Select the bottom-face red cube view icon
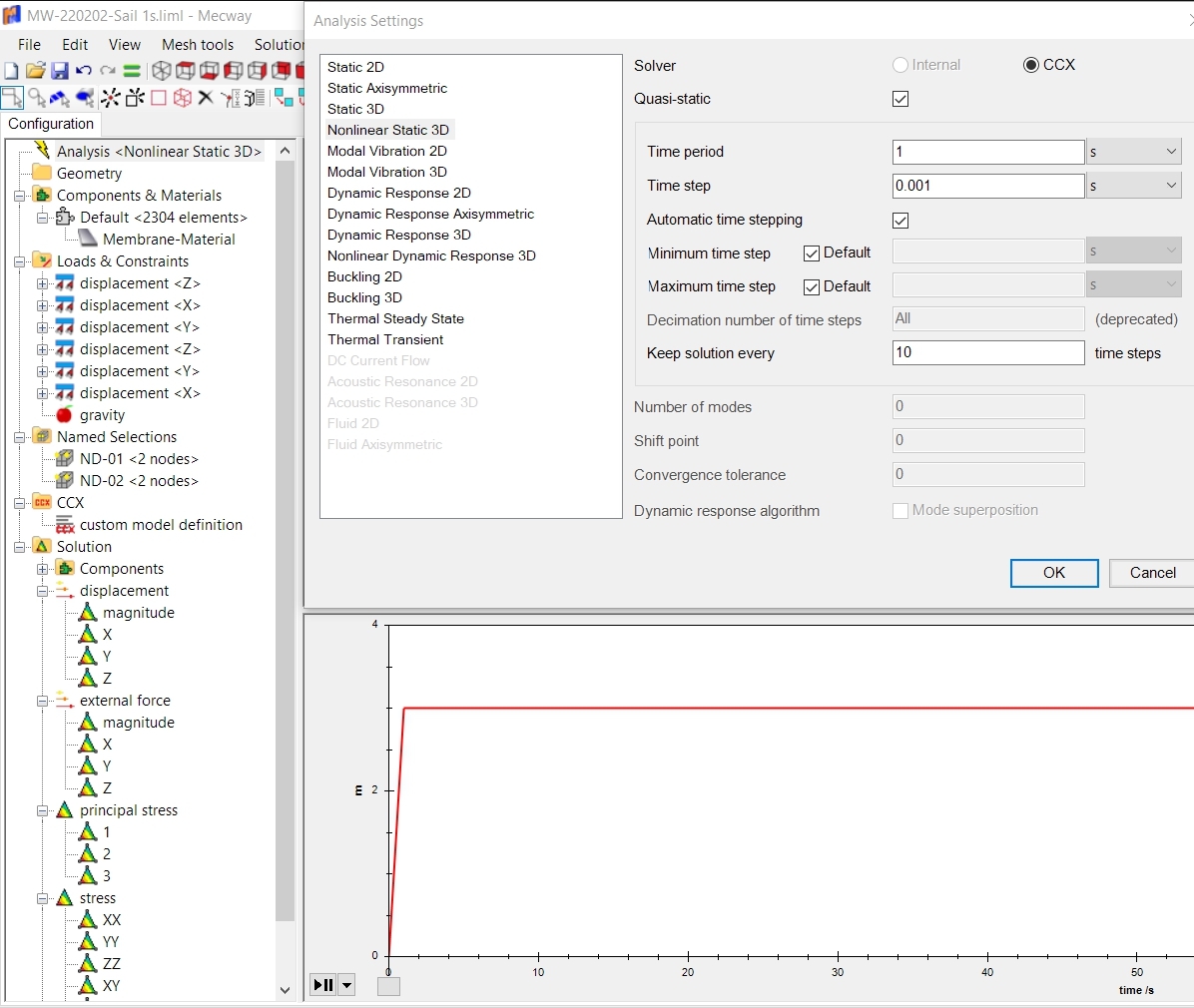1194x1008 pixels. pos(209,71)
